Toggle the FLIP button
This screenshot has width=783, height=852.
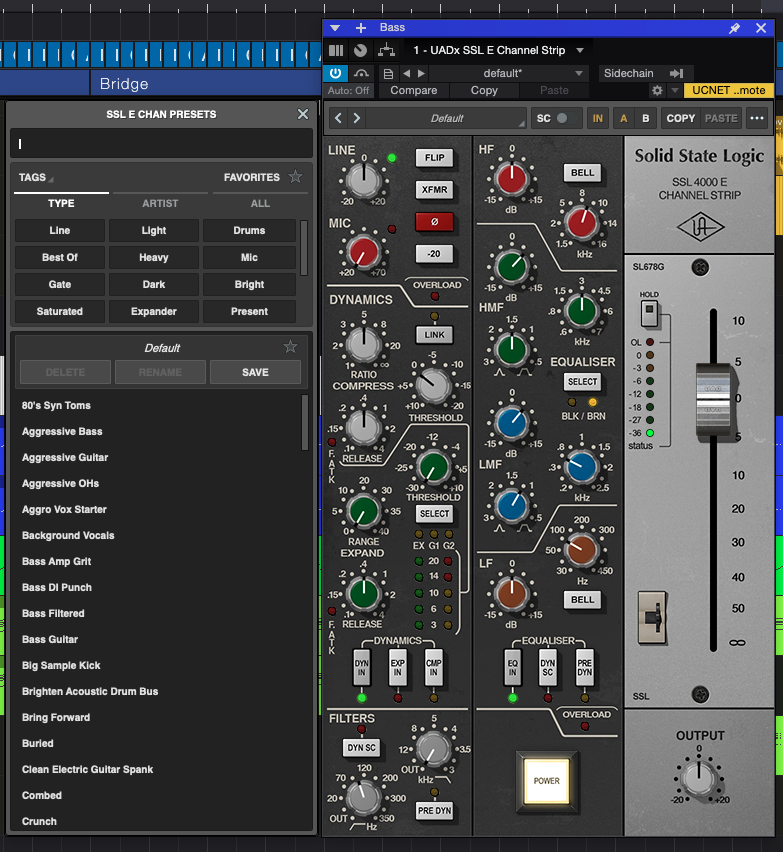tap(434, 158)
